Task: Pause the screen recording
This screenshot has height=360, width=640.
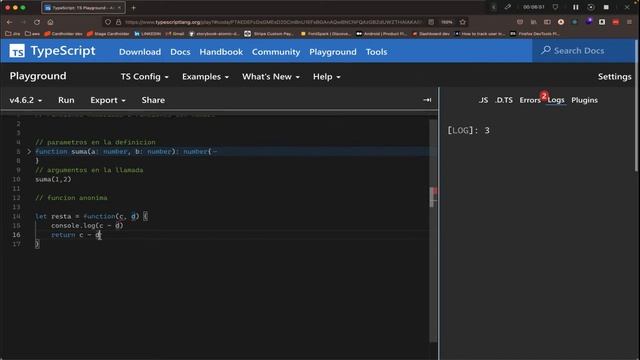Action: pos(576,7)
